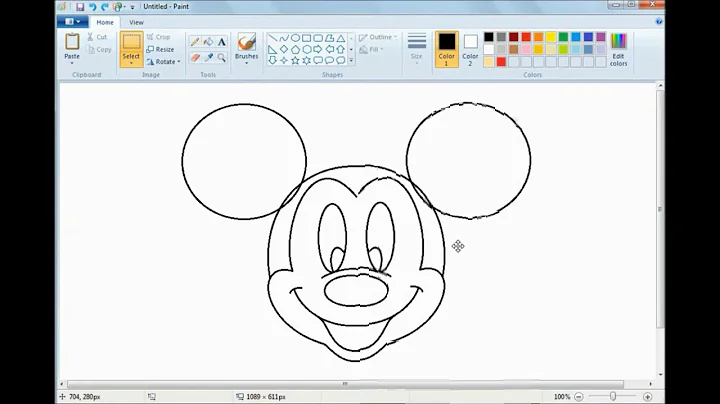The height and width of the screenshot is (404, 720).
Task: Undo the last action from title bar
Action: click(x=92, y=7)
